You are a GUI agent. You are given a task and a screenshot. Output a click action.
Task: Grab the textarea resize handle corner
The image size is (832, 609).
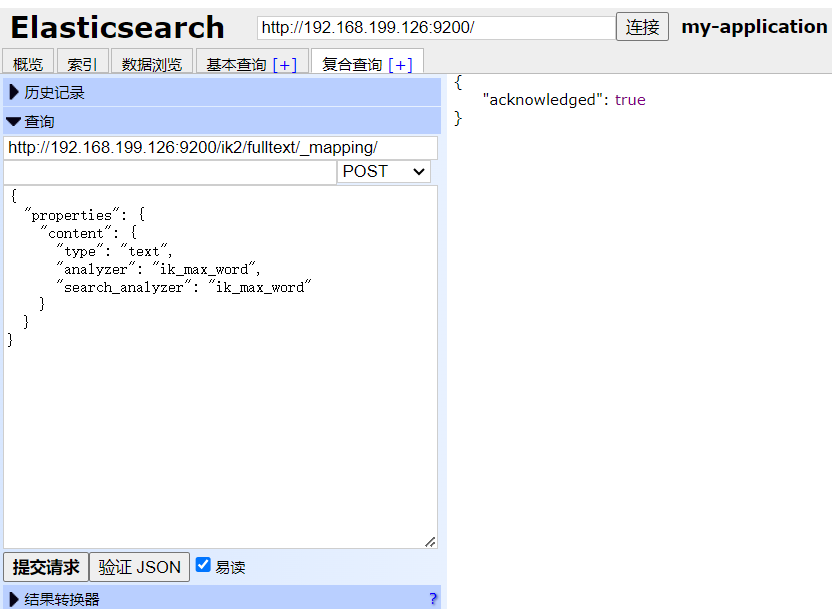(430, 542)
